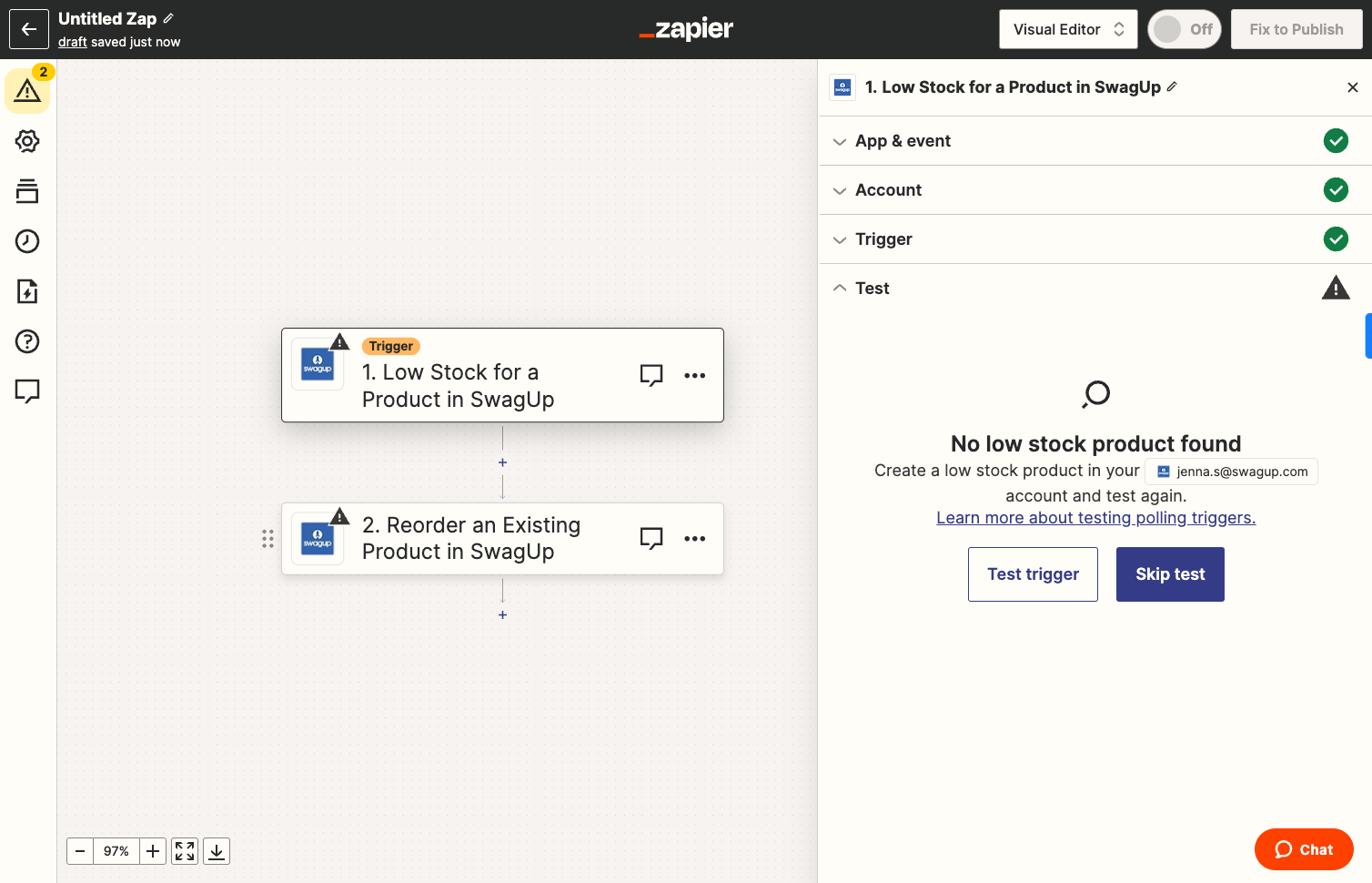Toggle the Zap On/Off switch
The width and height of the screenshot is (1372, 883).
[1185, 29]
